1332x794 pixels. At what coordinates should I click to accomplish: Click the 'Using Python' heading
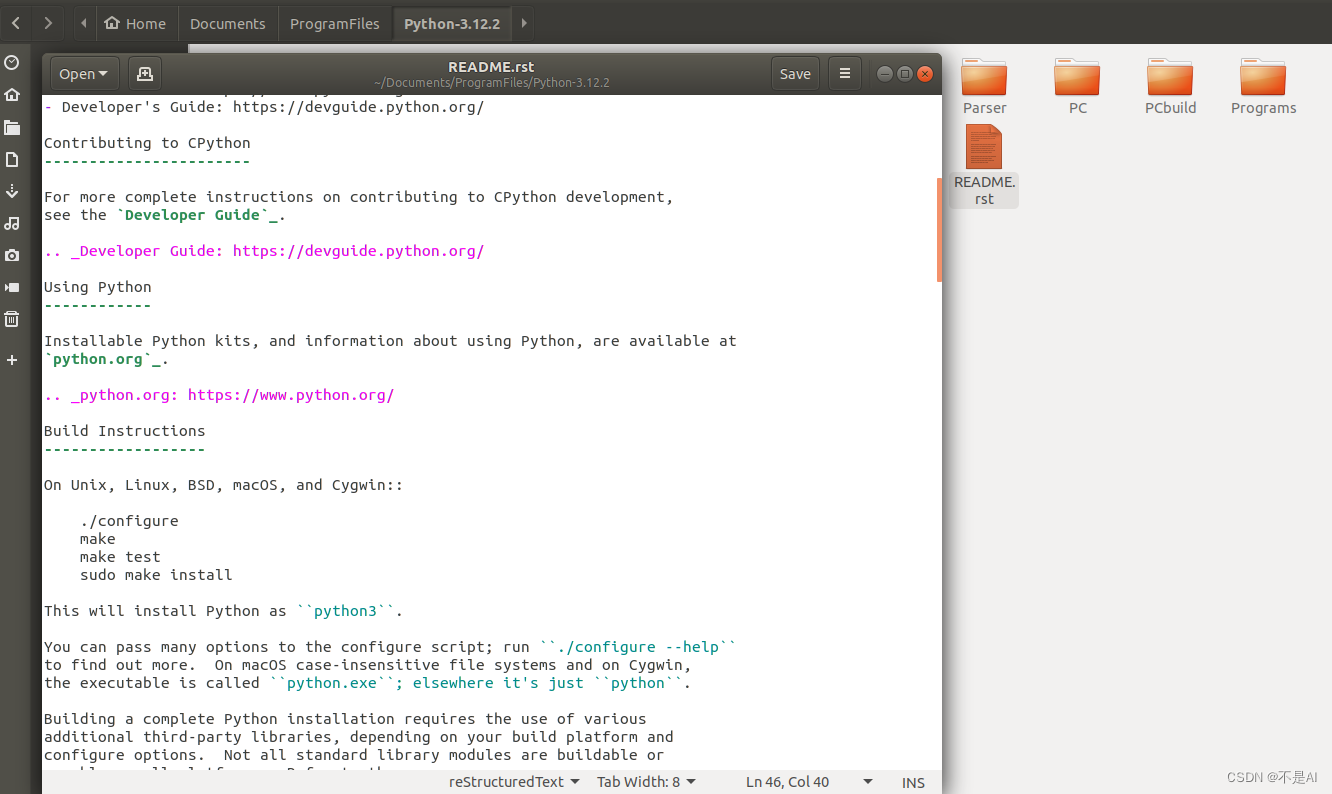click(x=97, y=287)
